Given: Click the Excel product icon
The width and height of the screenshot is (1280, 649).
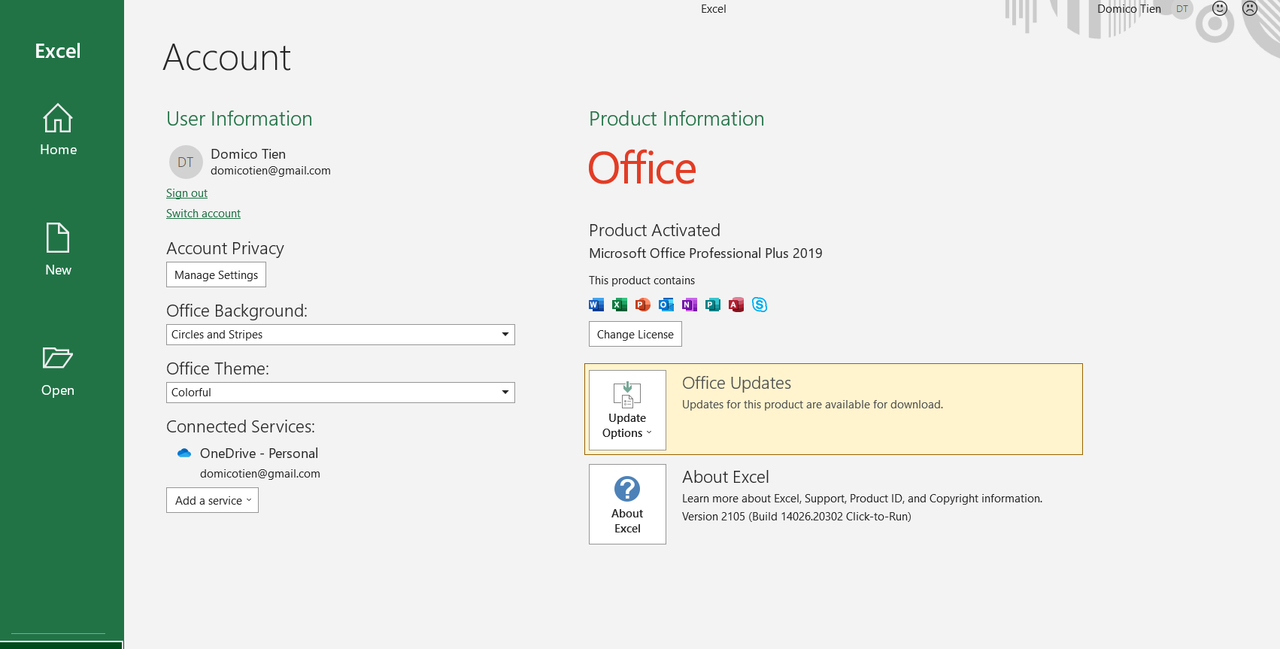Looking at the screenshot, I should (x=620, y=305).
